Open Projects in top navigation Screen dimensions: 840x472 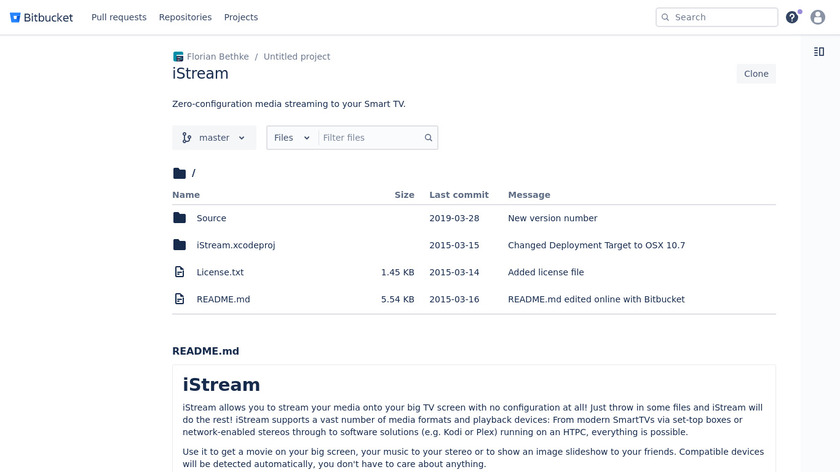241,17
